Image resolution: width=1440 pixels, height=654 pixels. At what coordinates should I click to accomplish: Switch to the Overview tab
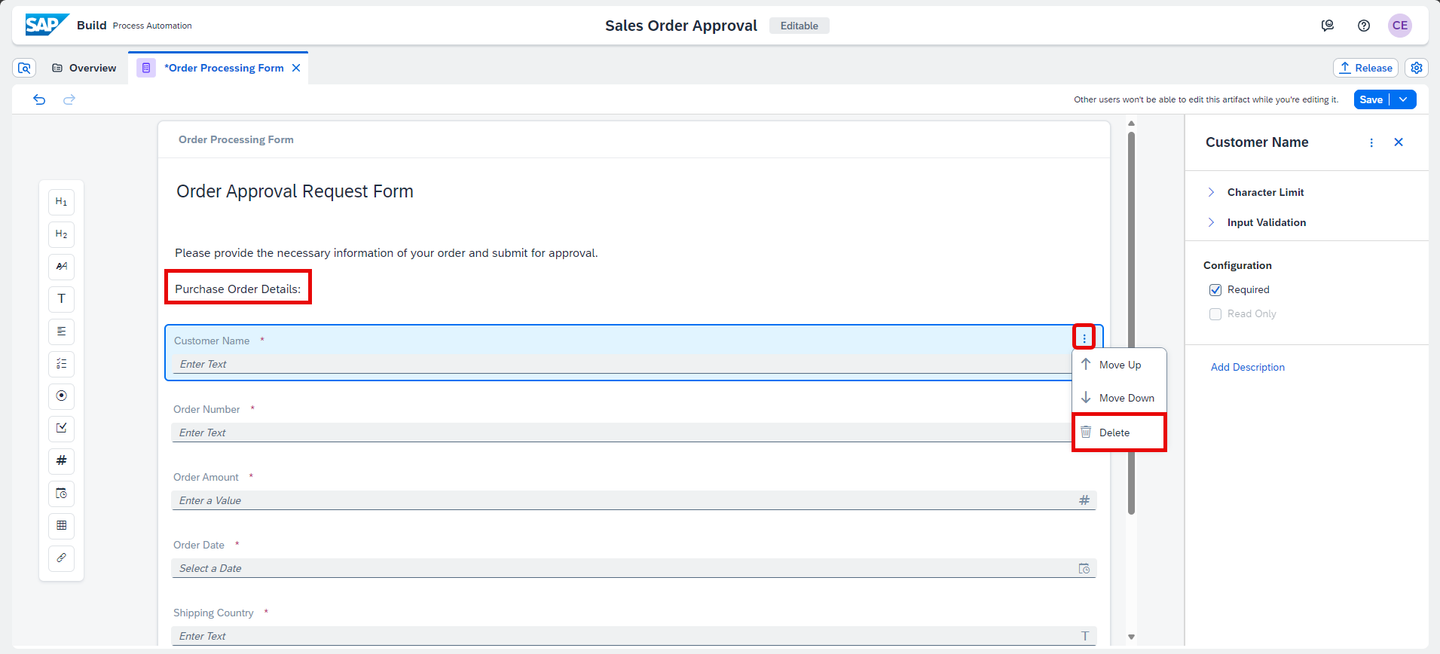(84, 68)
